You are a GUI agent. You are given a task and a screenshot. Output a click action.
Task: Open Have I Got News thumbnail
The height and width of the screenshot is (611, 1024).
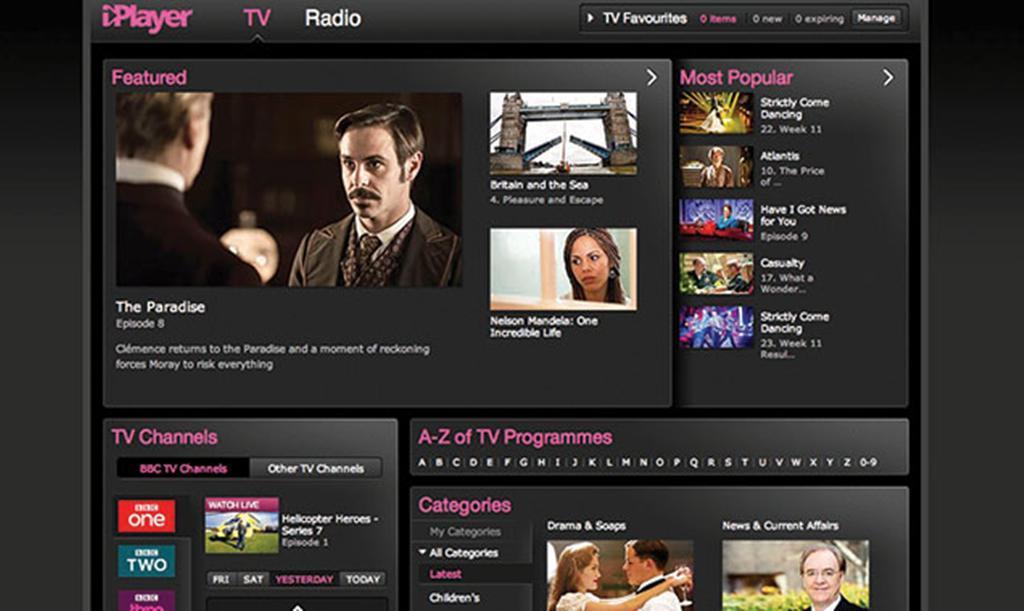point(716,220)
